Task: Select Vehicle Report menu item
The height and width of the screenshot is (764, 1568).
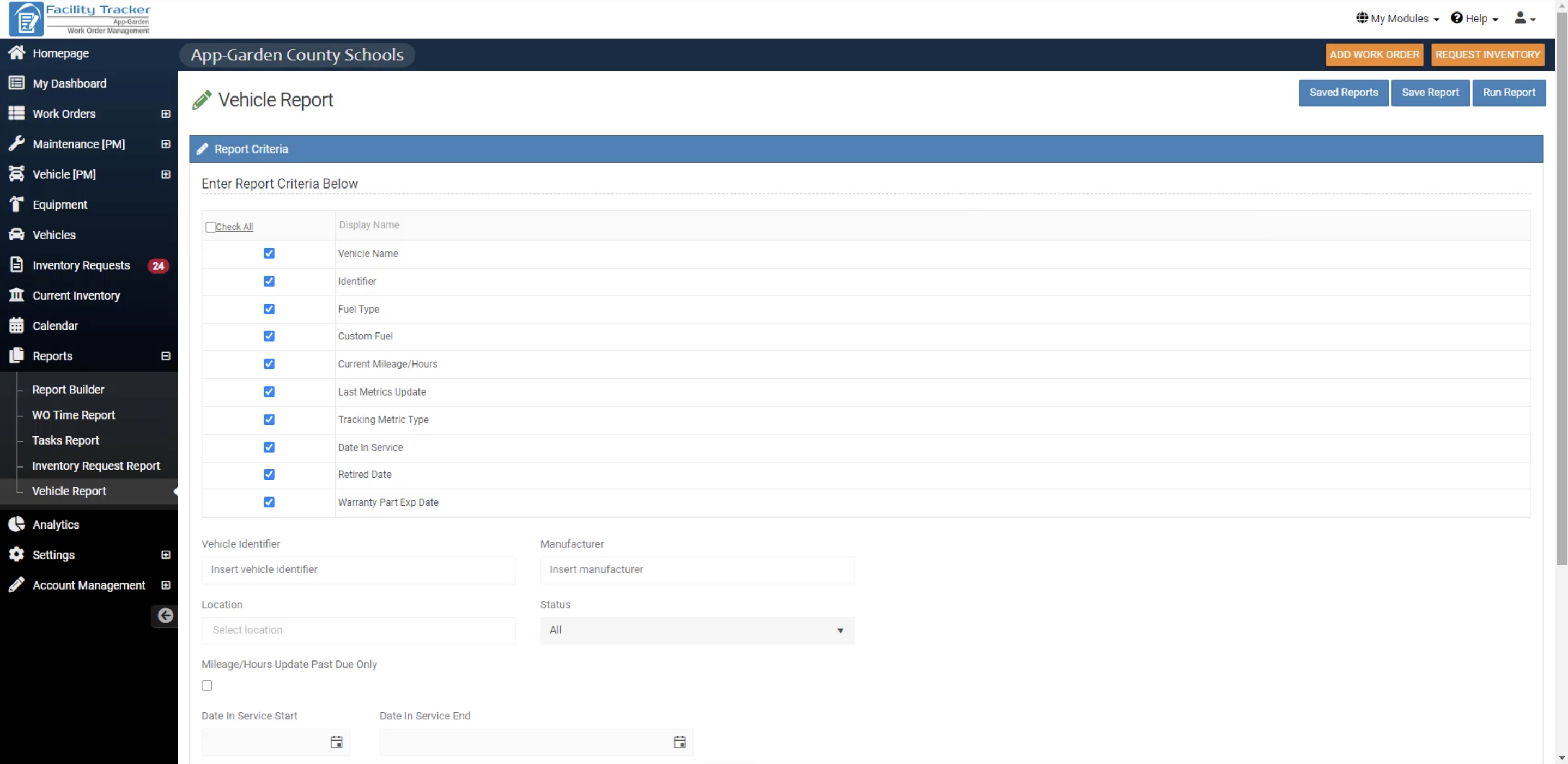Action: (69, 492)
